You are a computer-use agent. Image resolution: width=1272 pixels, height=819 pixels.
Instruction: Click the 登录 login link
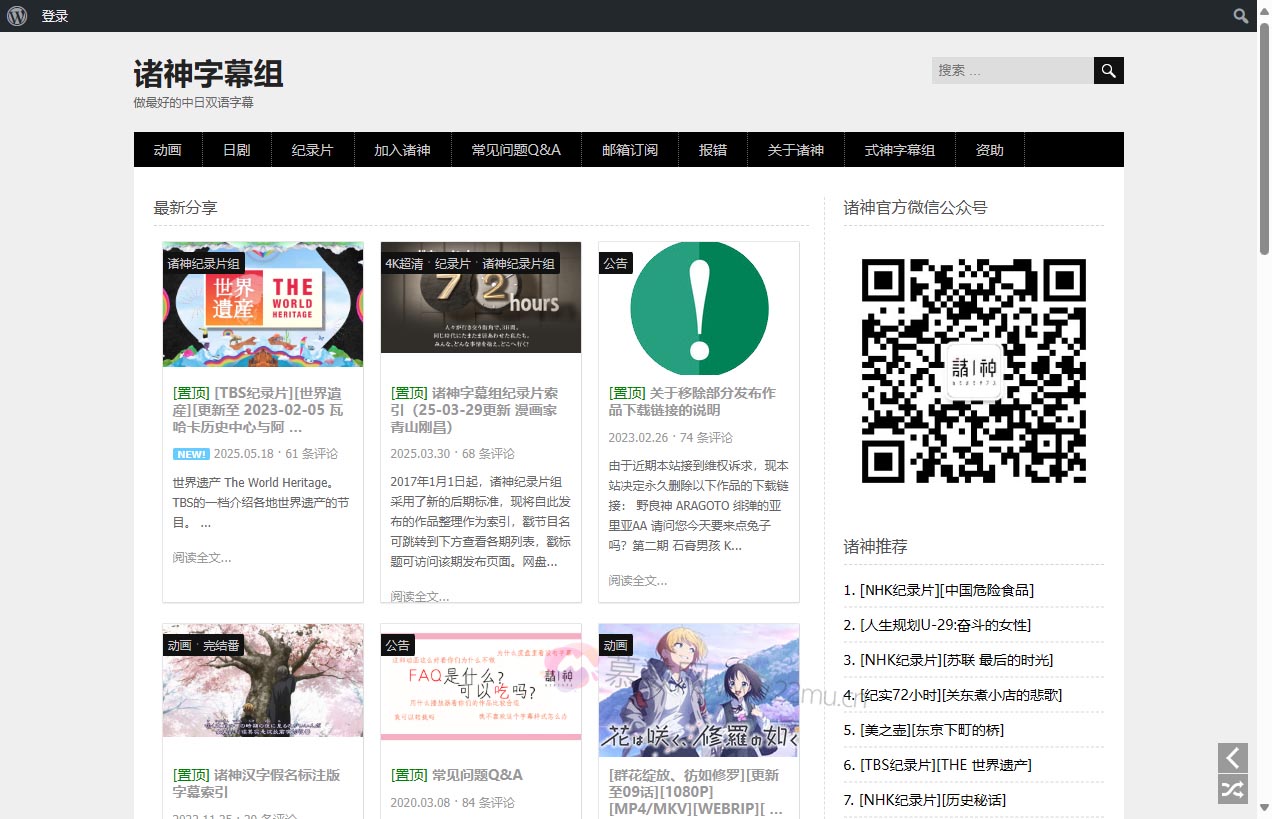tap(55, 16)
